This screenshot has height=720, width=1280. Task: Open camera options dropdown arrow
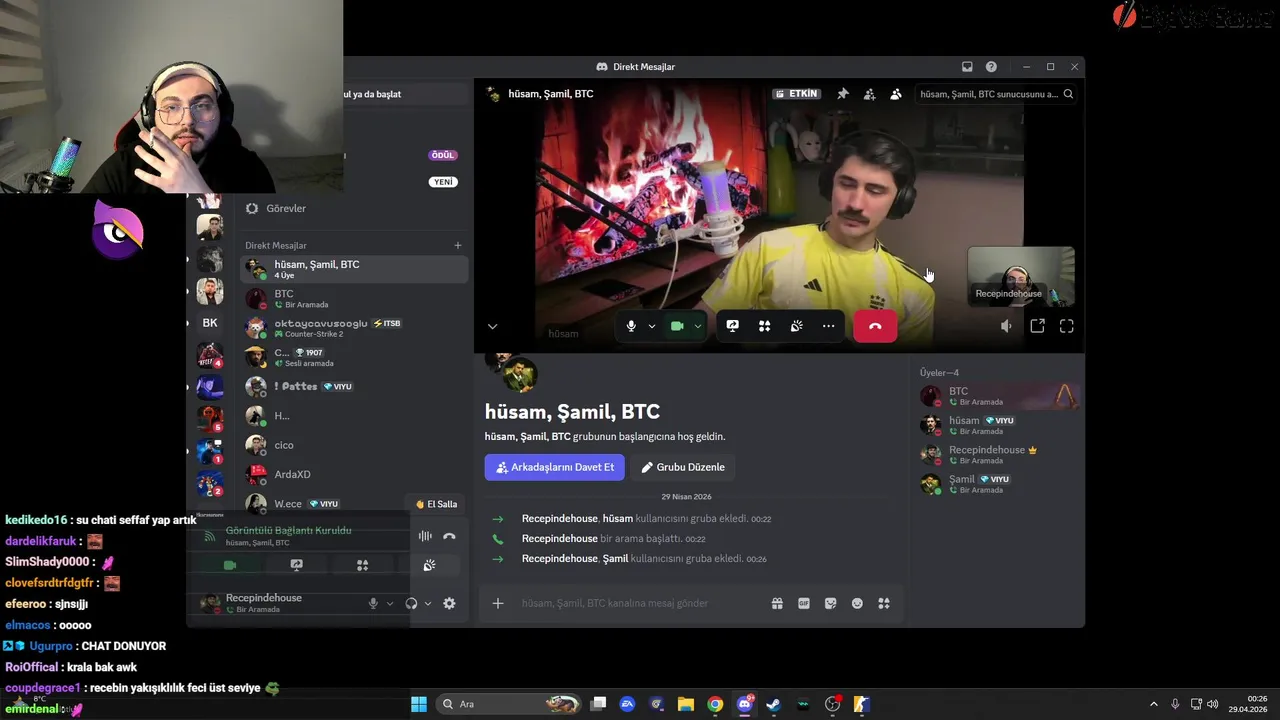click(x=698, y=326)
